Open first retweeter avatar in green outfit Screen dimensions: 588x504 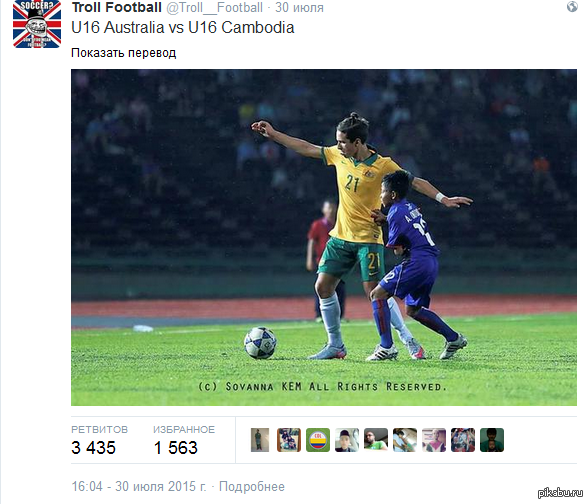[x=260, y=440]
